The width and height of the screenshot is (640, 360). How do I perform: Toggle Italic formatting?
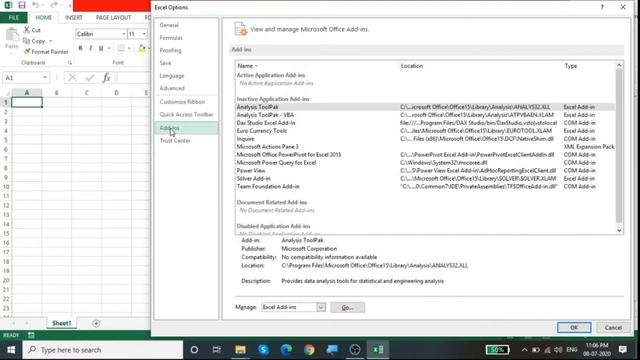[x=91, y=48]
